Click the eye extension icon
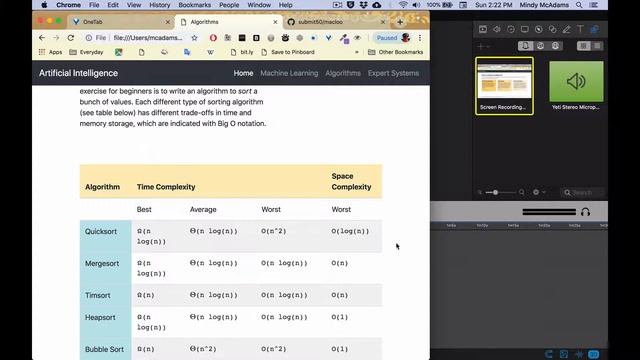 [x=357, y=38]
